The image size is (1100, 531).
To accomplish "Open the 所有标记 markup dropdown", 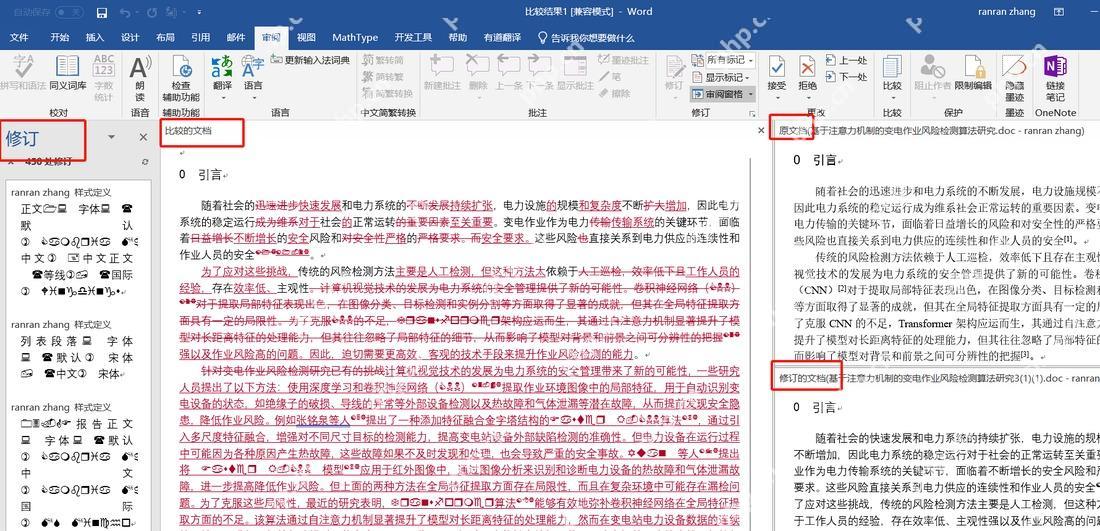I will [x=723, y=60].
